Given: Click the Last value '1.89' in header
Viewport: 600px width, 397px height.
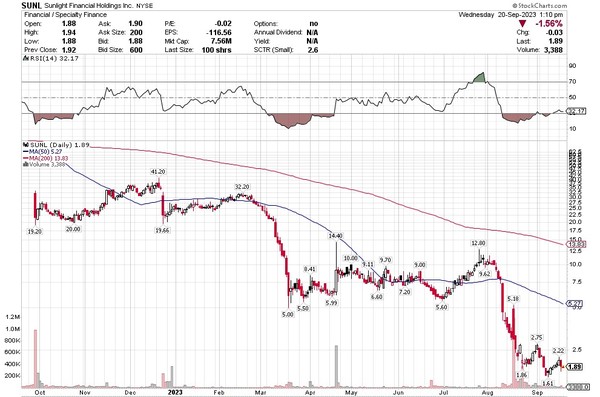Looking at the screenshot, I should coord(555,41).
